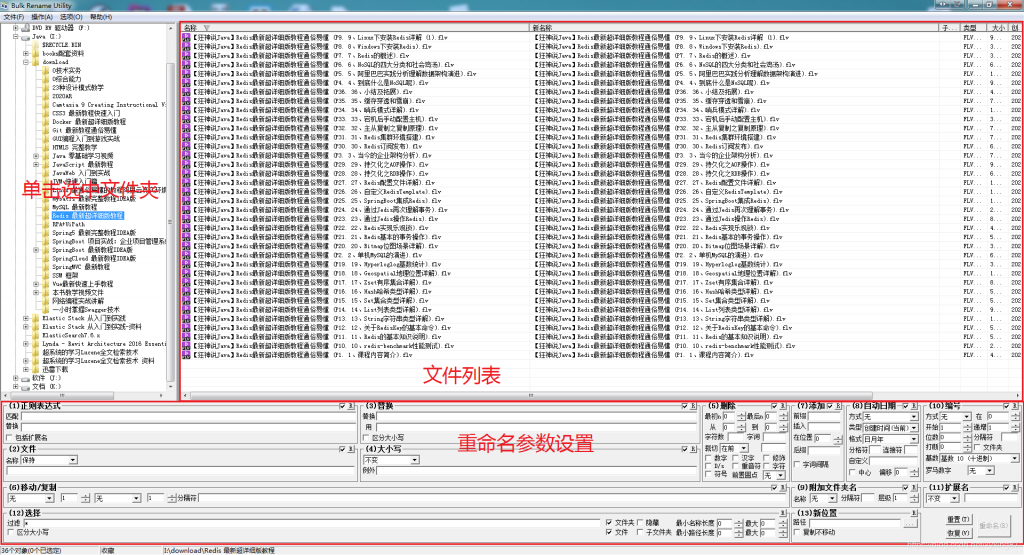Click the 重置(T) button

click(x=958, y=520)
